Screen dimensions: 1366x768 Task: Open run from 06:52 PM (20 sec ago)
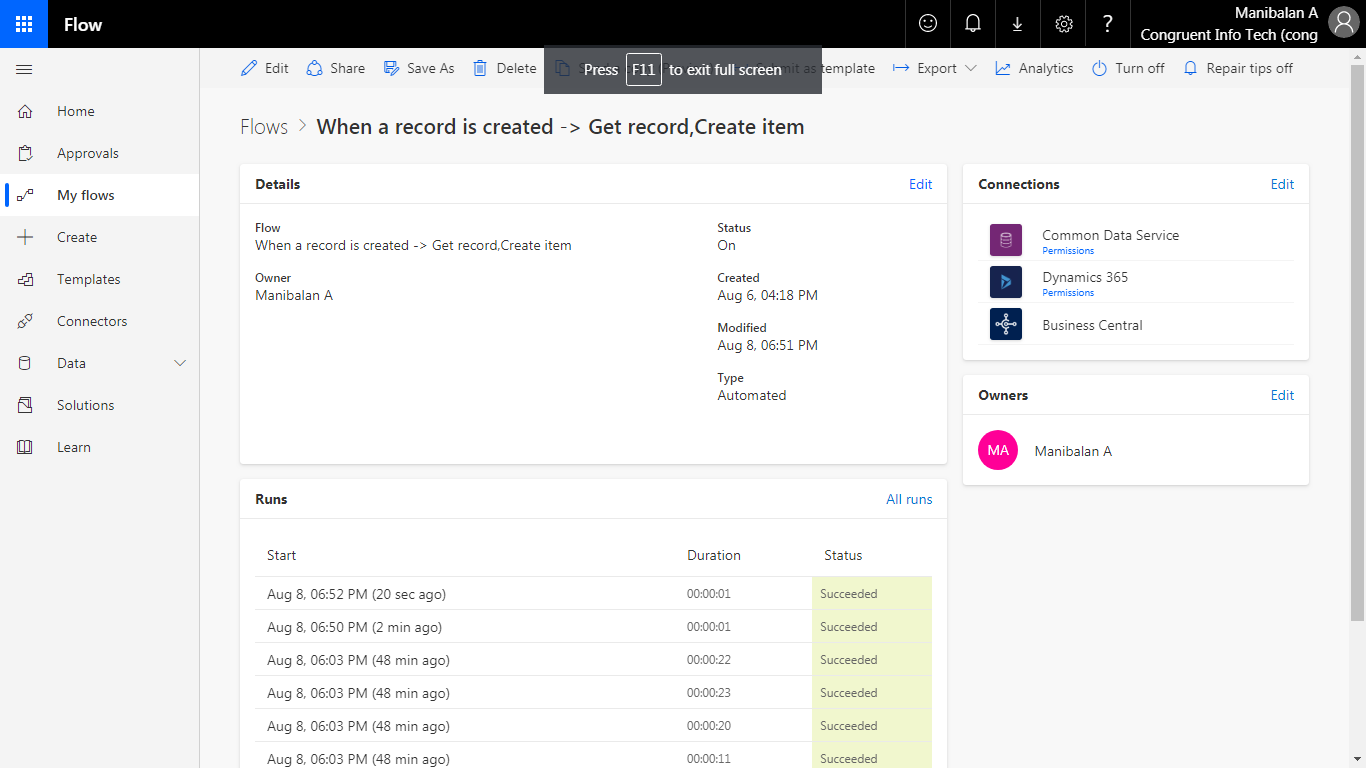[593, 594]
